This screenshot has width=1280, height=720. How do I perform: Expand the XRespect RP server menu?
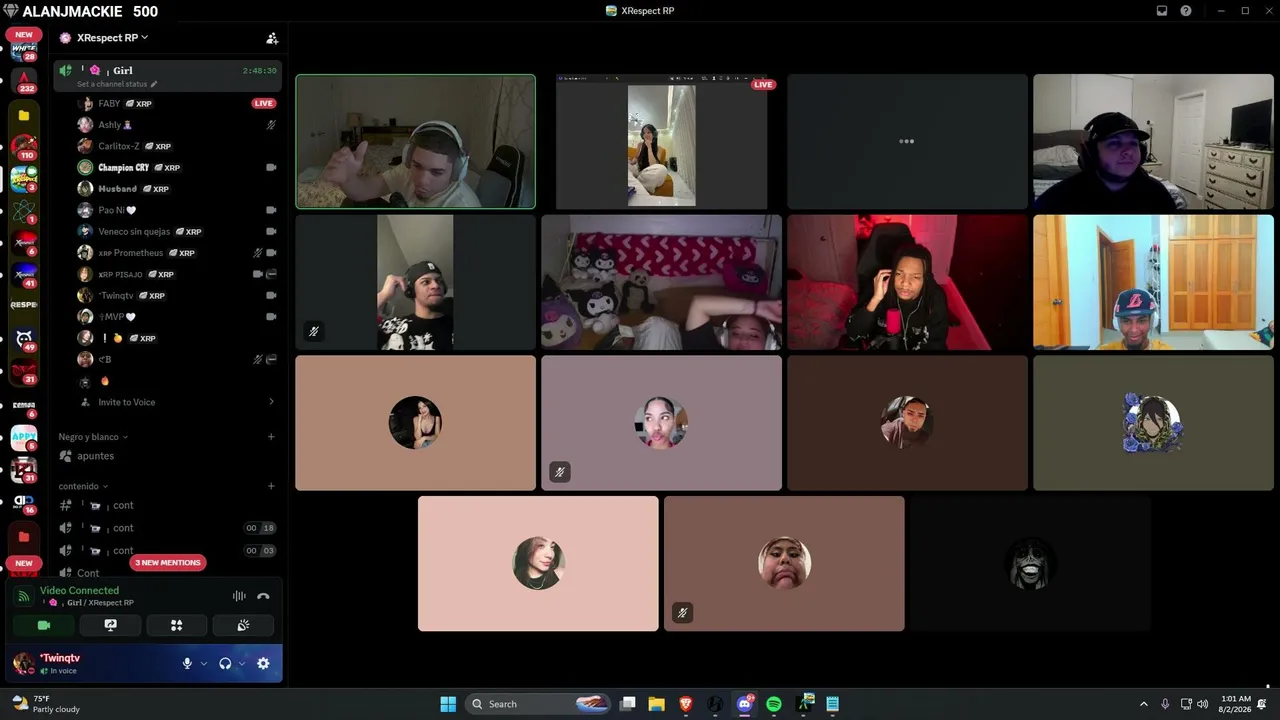103,38
